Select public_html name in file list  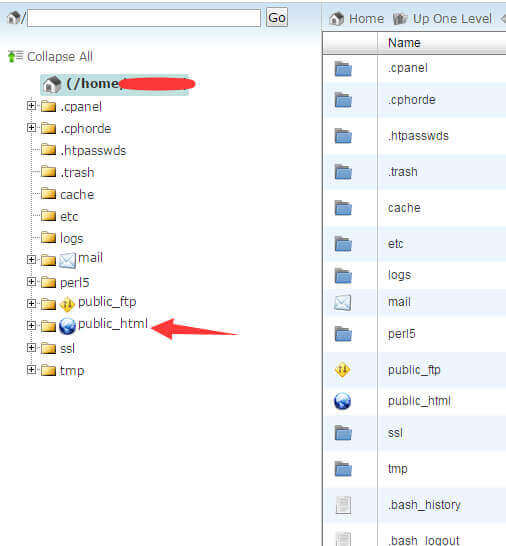[419, 401]
